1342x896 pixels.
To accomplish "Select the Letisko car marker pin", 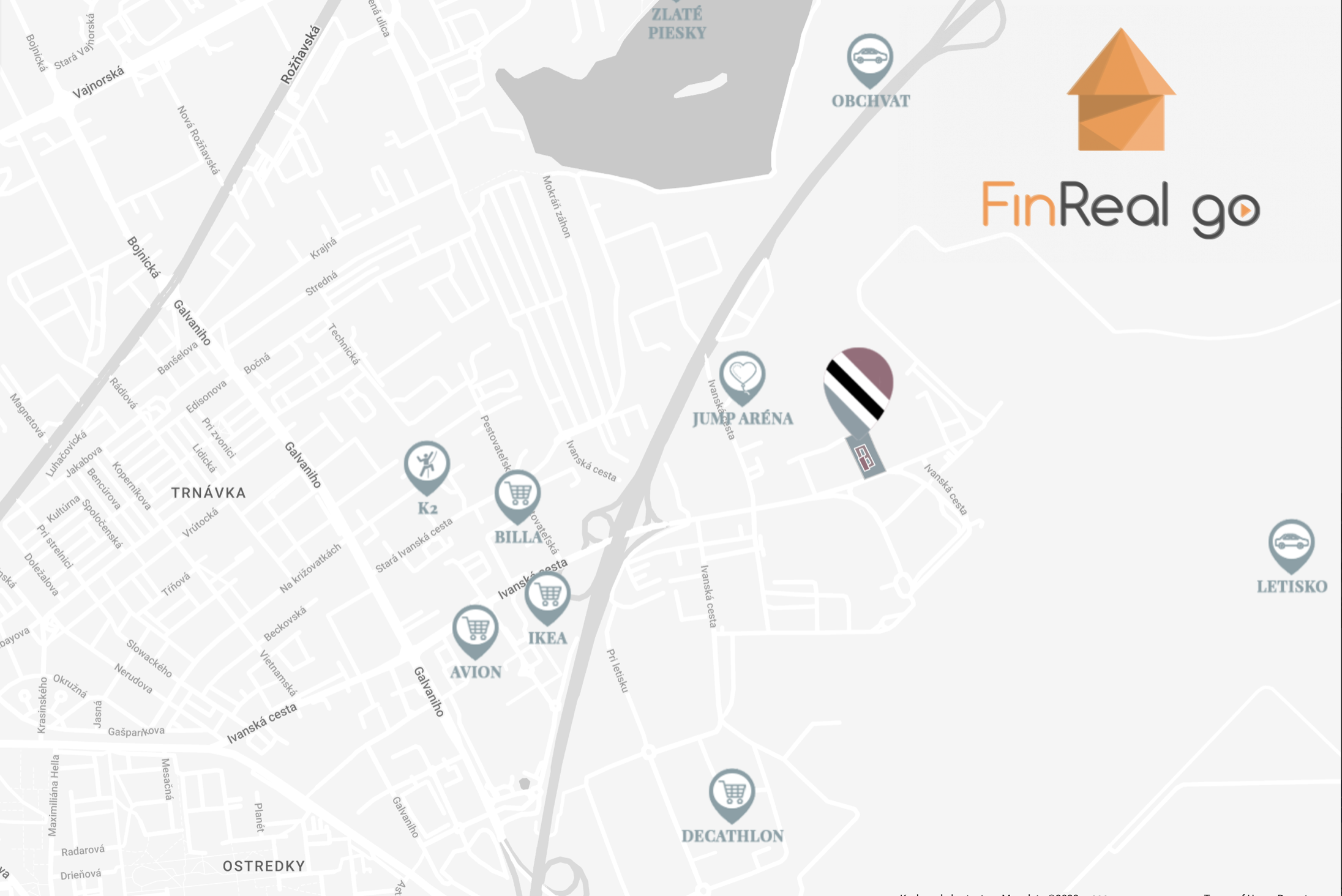I will click(1291, 546).
